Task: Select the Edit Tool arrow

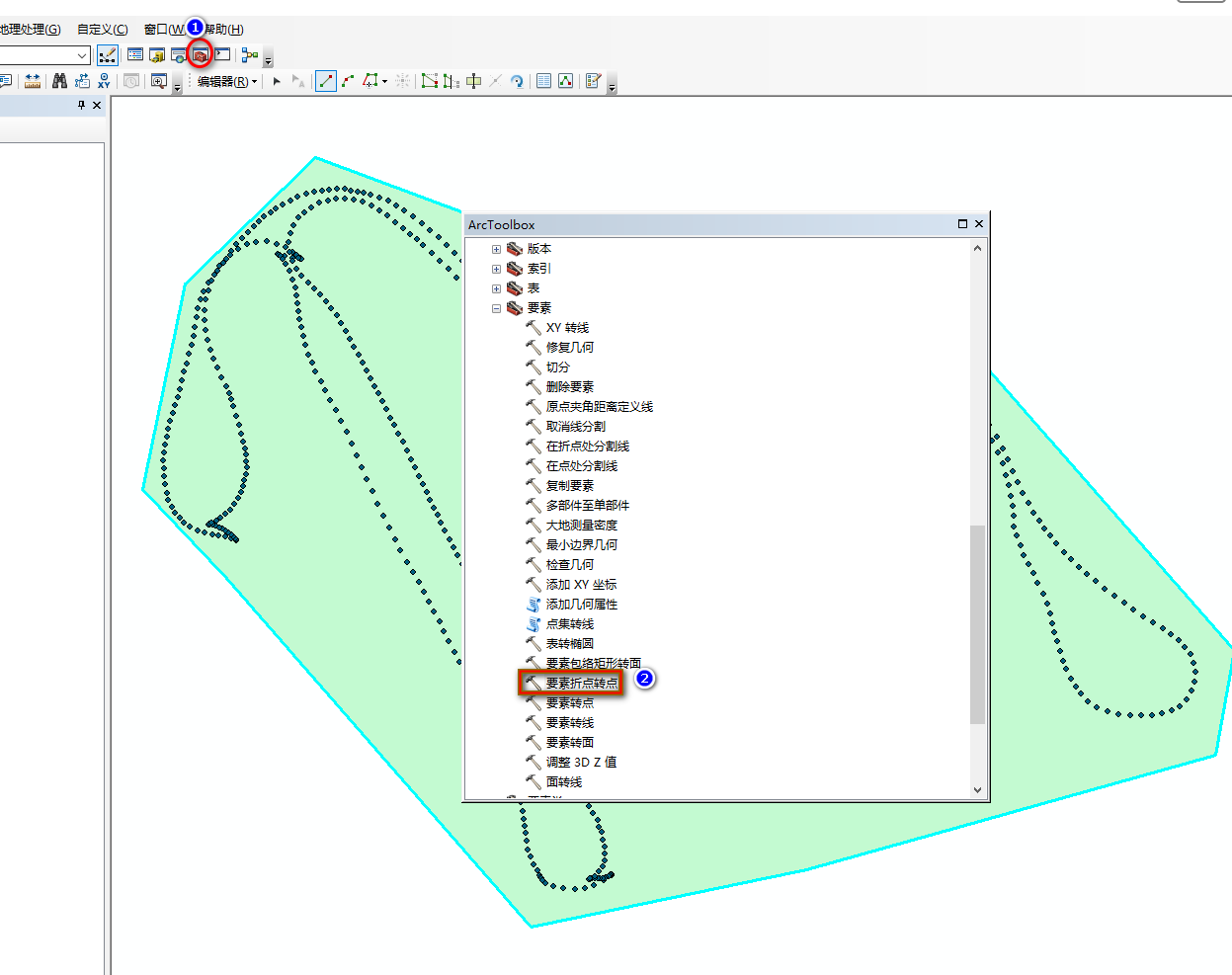Action: (277, 81)
